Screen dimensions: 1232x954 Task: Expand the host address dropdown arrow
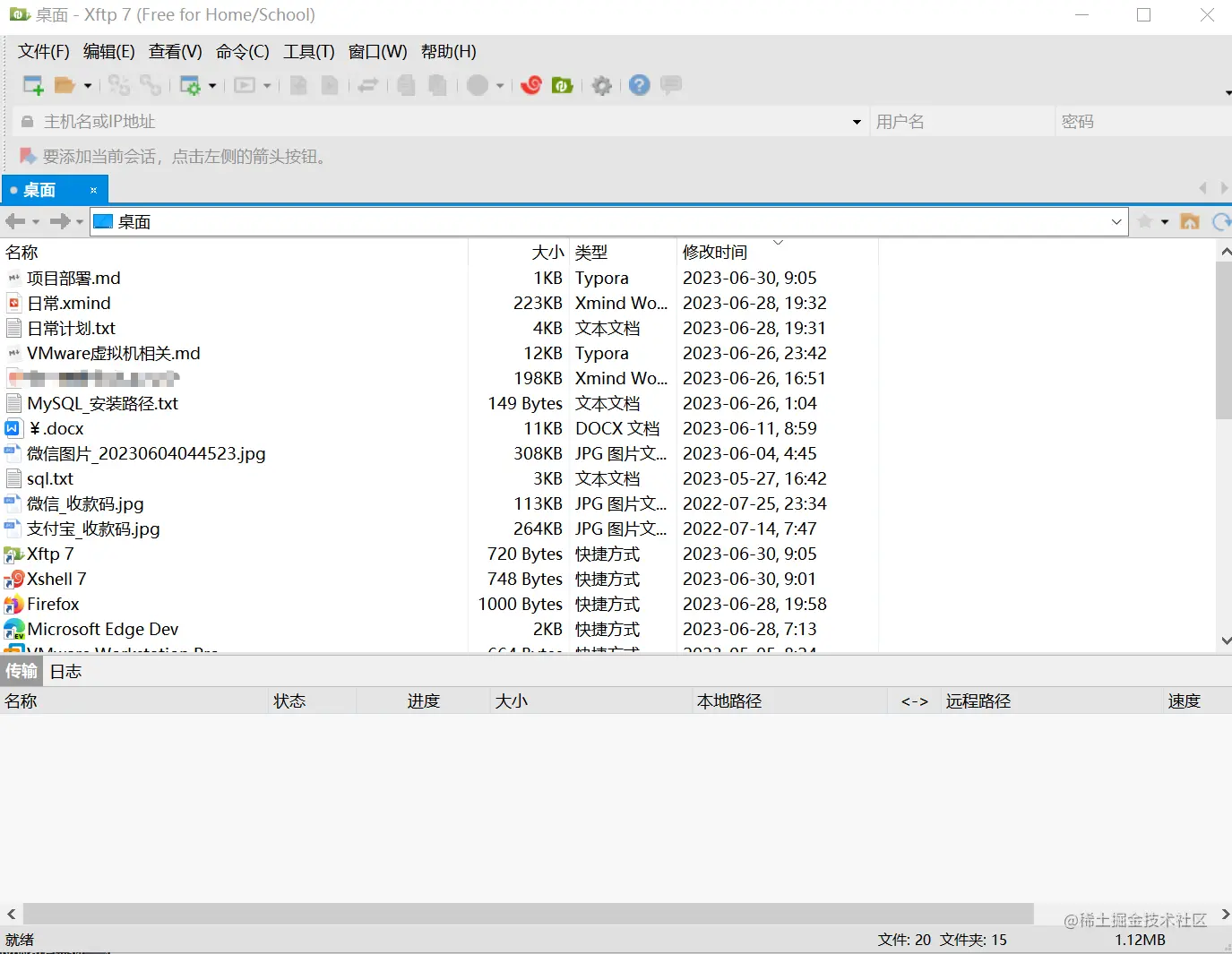pos(857,122)
